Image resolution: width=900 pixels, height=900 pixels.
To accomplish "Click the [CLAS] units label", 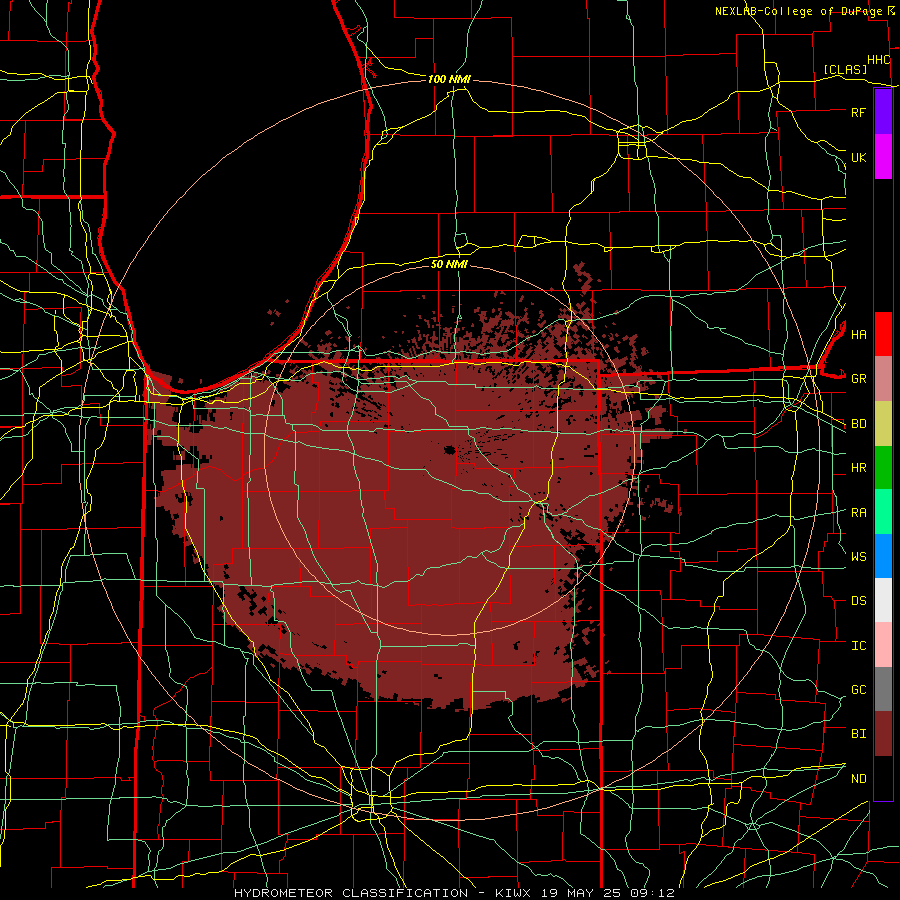I will tap(845, 69).
